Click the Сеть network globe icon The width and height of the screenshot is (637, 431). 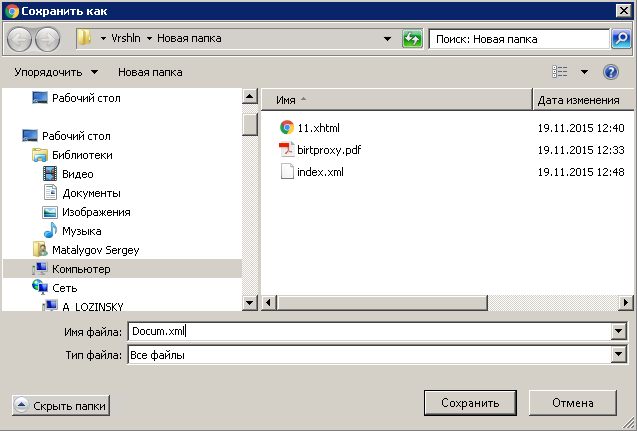pos(40,287)
